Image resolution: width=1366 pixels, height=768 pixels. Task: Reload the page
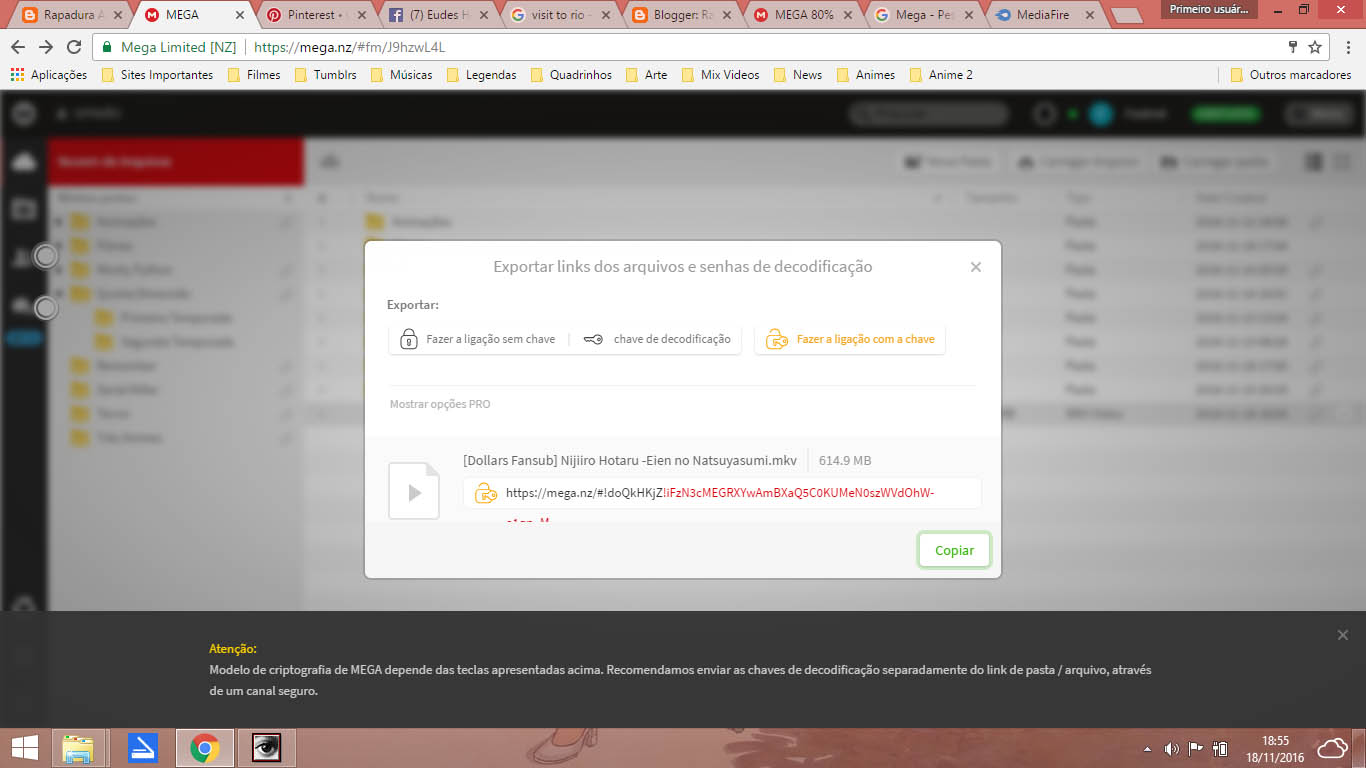(x=74, y=47)
